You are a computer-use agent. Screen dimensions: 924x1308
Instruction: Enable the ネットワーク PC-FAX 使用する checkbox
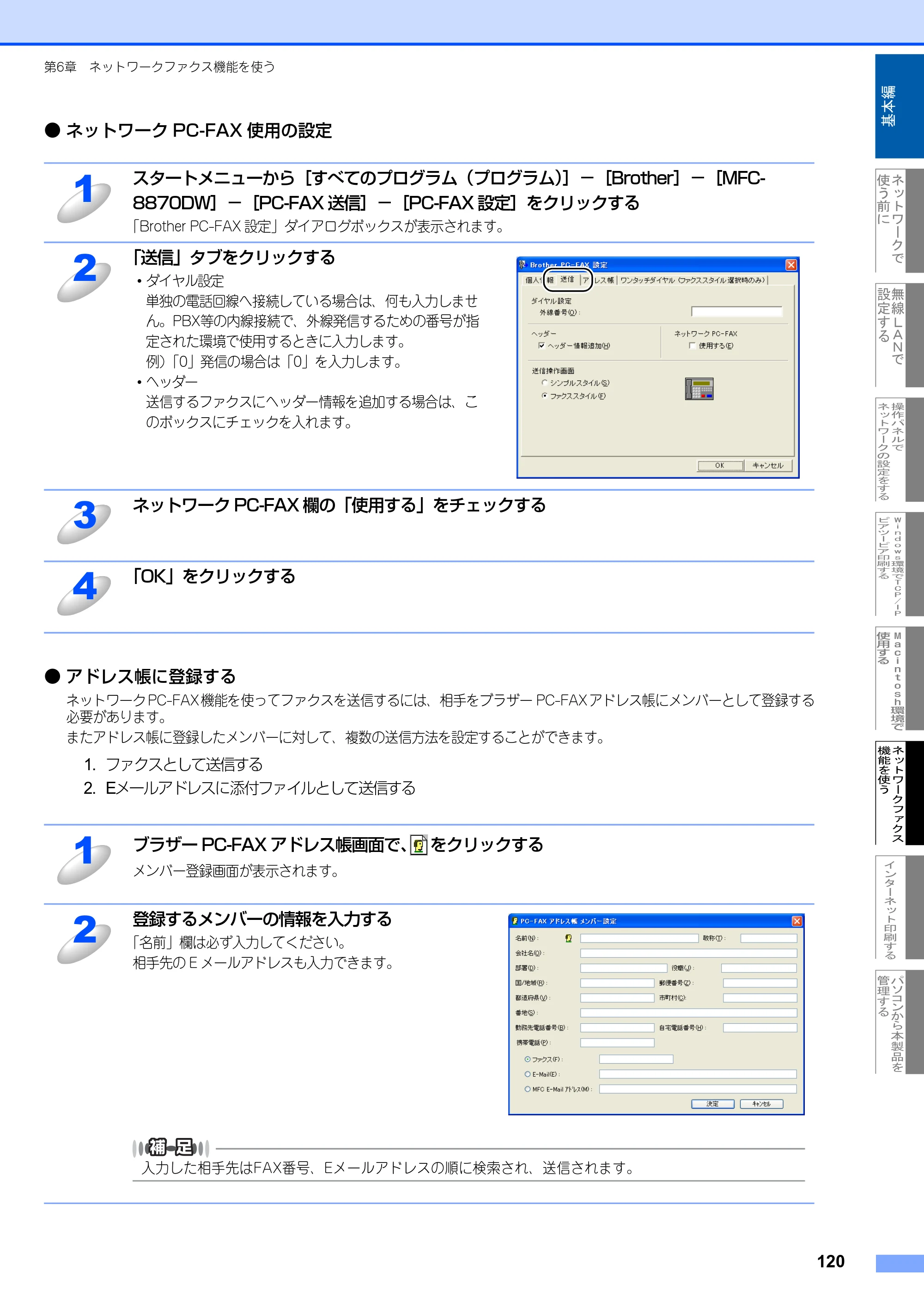coord(692,345)
